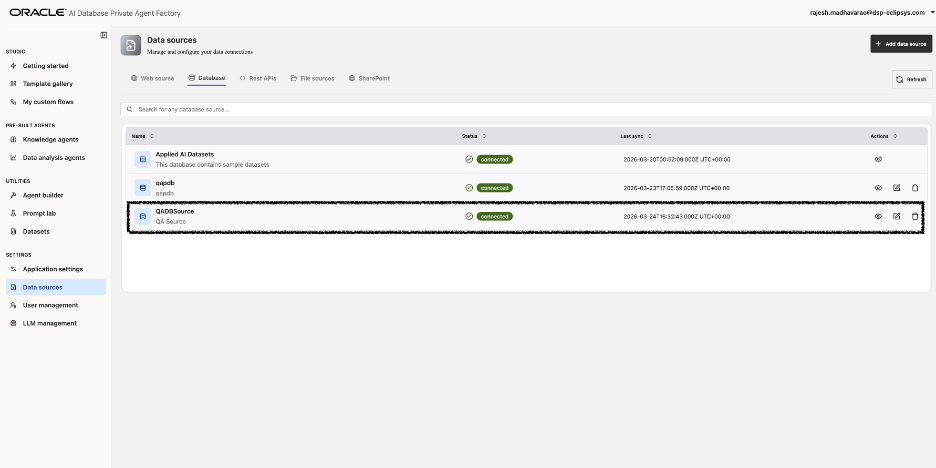Edit the QADBSource data source
The width and height of the screenshot is (936, 468).
(896, 216)
